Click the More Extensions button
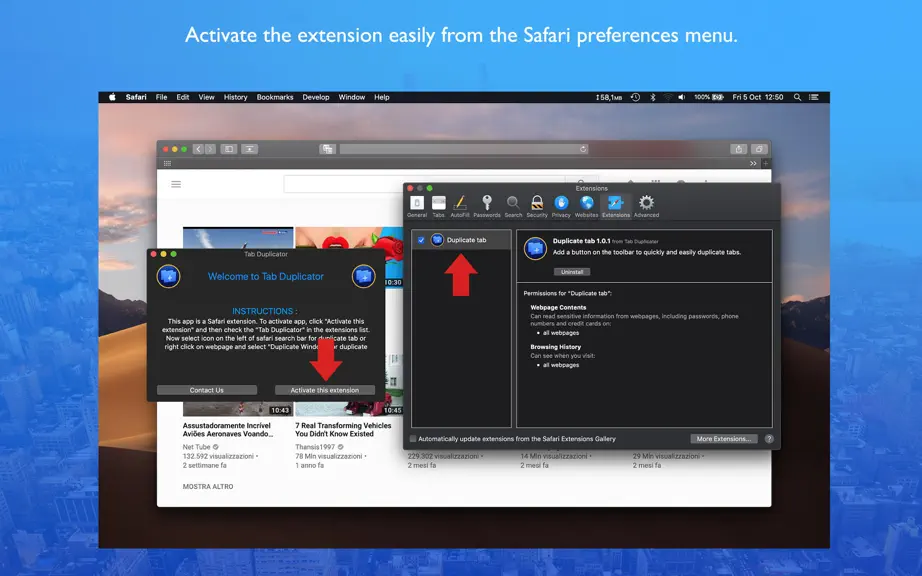This screenshot has width=922, height=576. click(723, 439)
